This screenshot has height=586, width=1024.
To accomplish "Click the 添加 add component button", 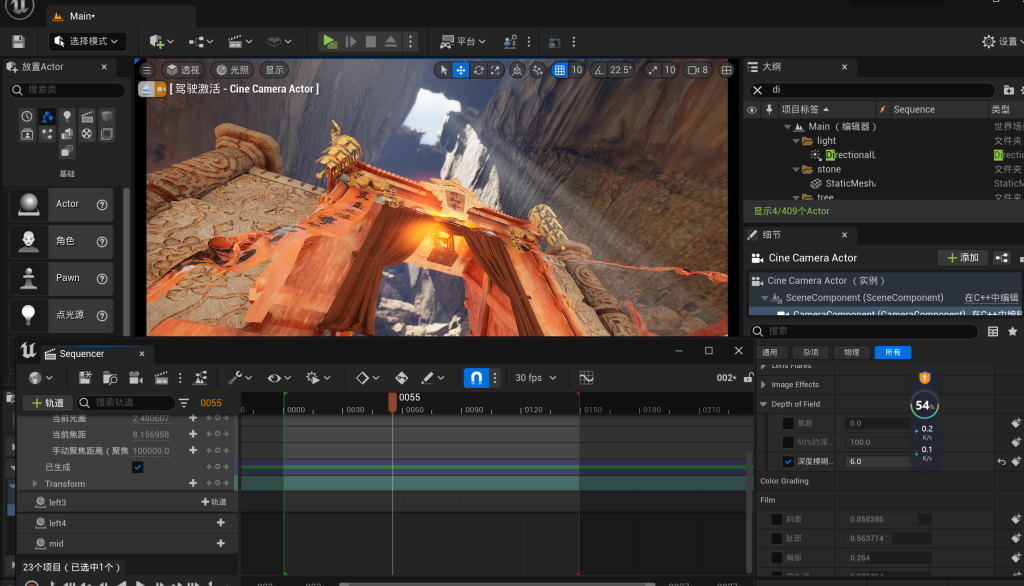I will point(963,258).
